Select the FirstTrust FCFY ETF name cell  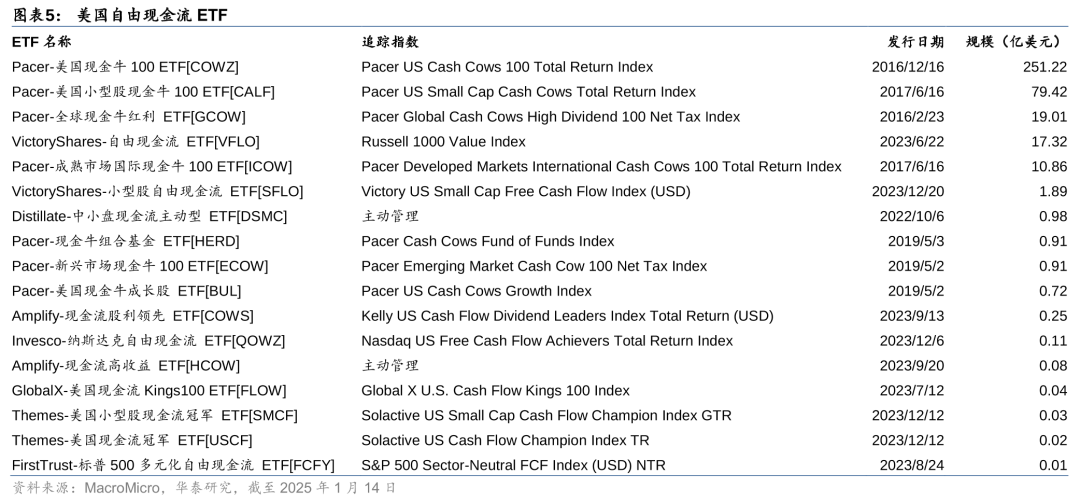coord(173,465)
